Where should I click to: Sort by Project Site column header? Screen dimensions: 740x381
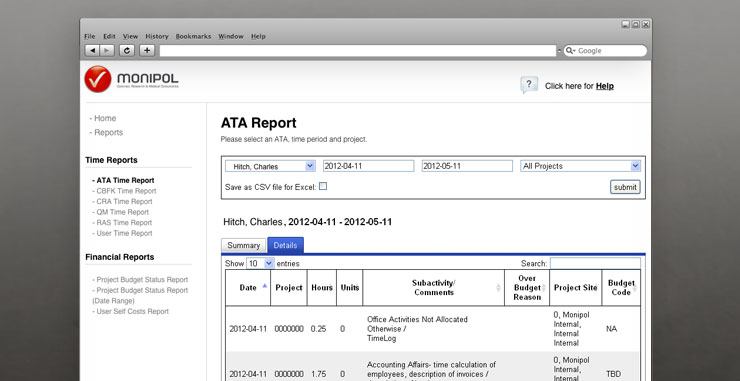pos(576,288)
